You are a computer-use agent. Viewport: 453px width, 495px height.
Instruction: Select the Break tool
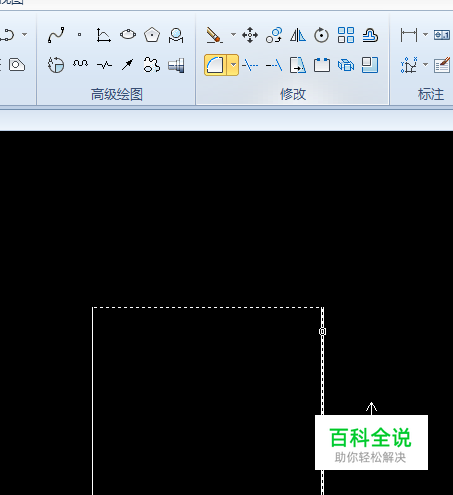(322, 65)
